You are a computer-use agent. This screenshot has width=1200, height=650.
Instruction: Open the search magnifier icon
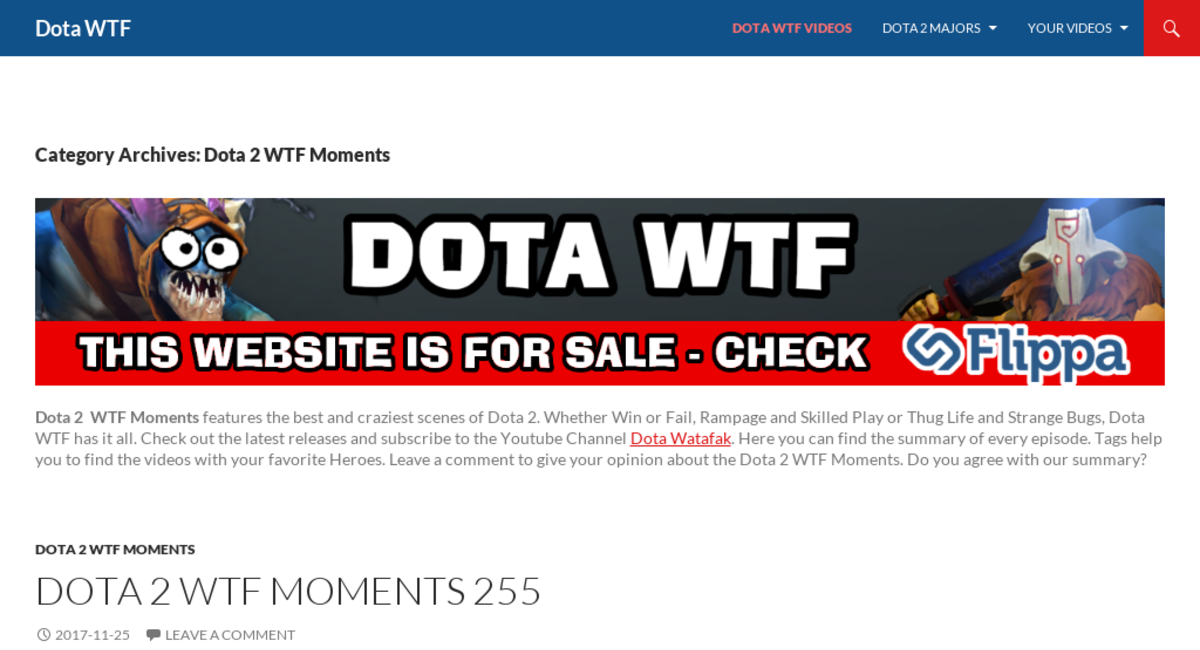1171,28
